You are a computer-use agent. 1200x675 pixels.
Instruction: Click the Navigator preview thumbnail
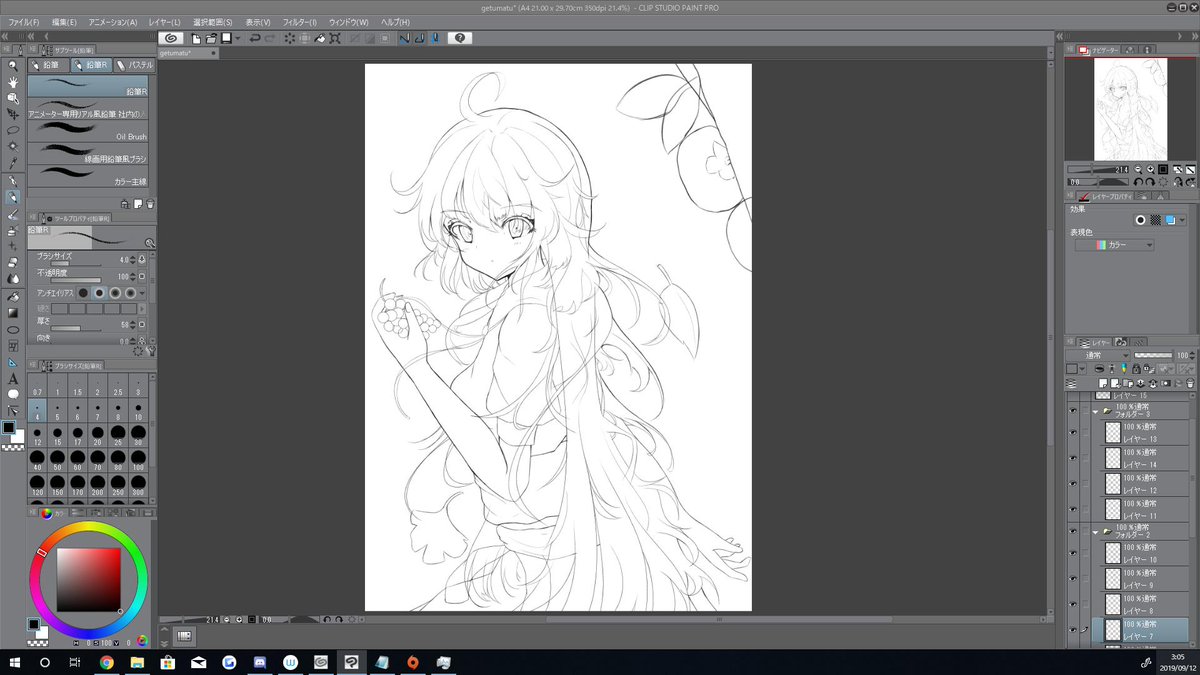(1131, 109)
